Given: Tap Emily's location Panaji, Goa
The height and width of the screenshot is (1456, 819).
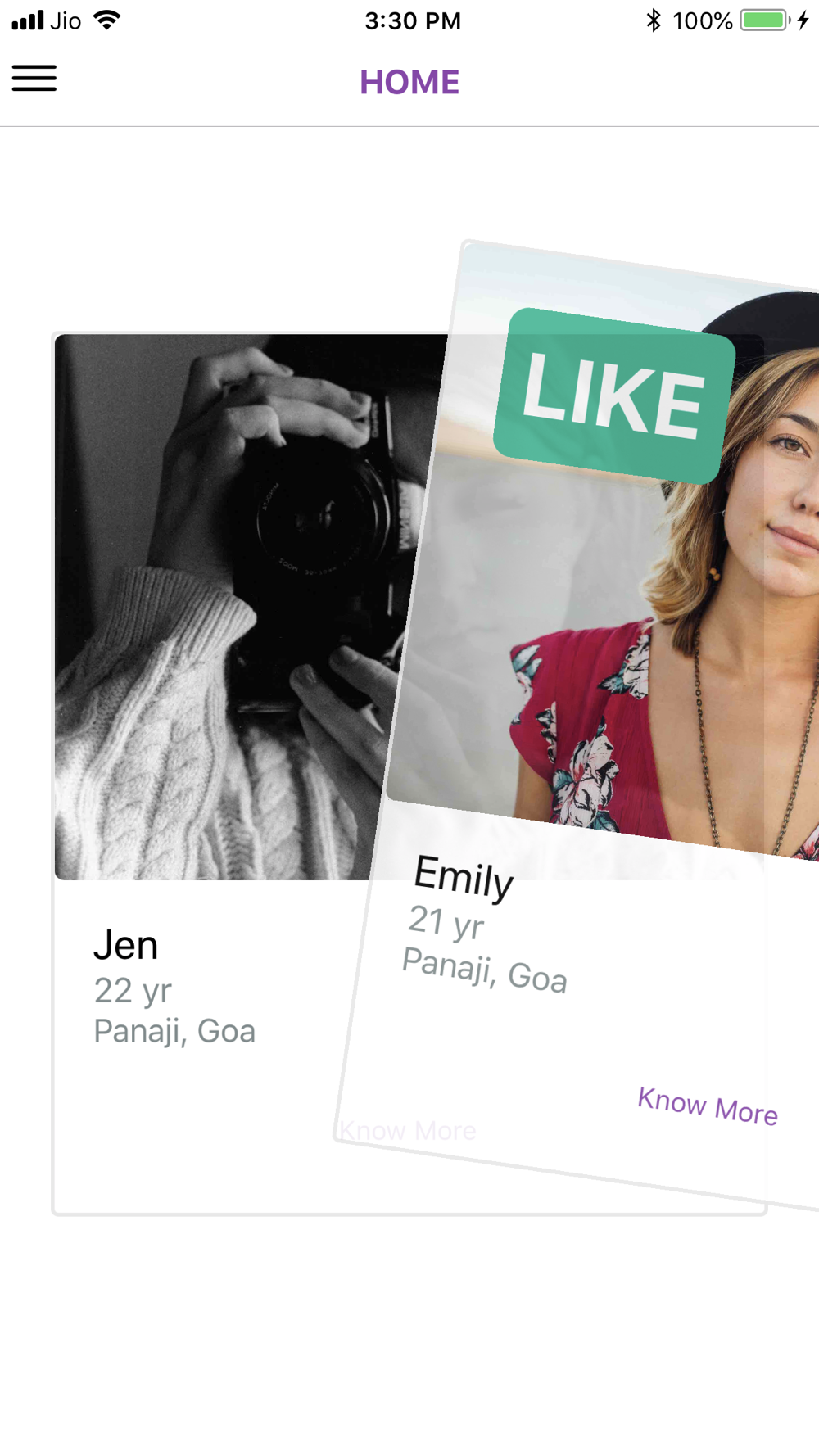Looking at the screenshot, I should [x=485, y=970].
